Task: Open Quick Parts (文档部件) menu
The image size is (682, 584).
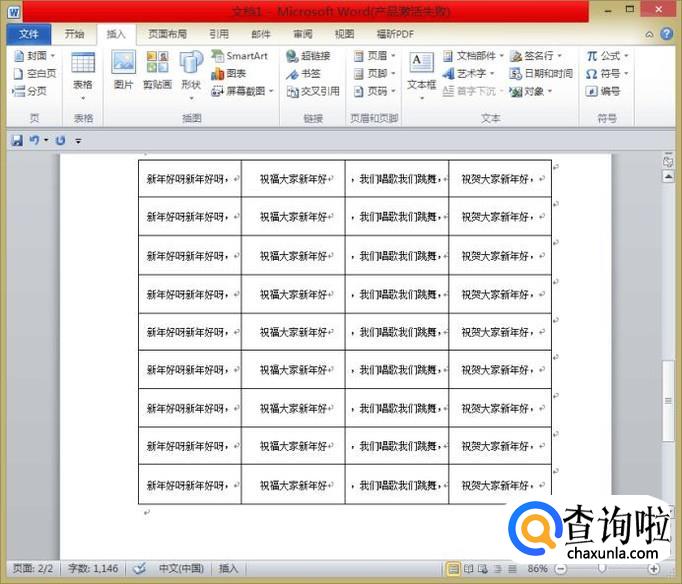Action: click(473, 56)
